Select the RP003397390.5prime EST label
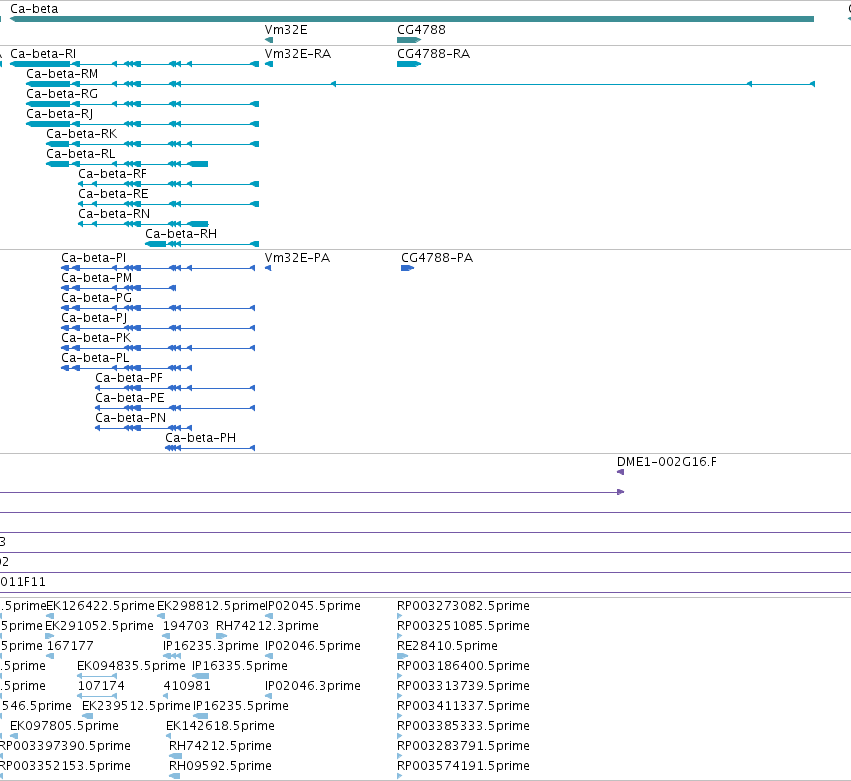This screenshot has width=851, height=781. tap(65, 746)
